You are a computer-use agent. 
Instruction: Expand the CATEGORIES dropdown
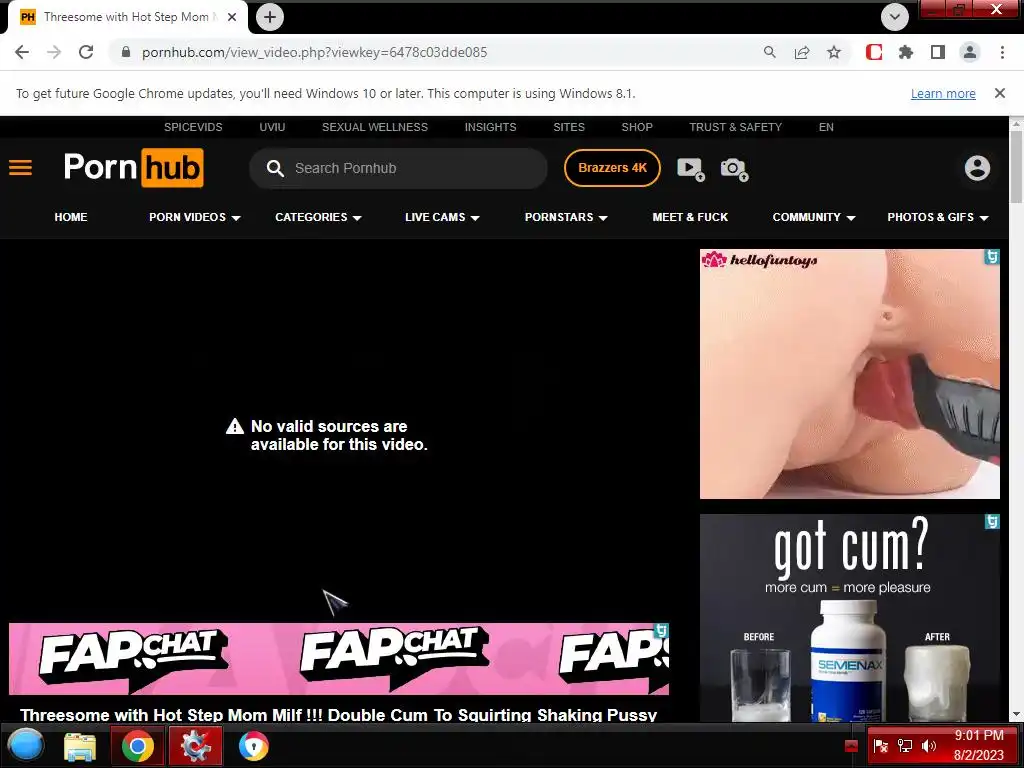pos(318,217)
